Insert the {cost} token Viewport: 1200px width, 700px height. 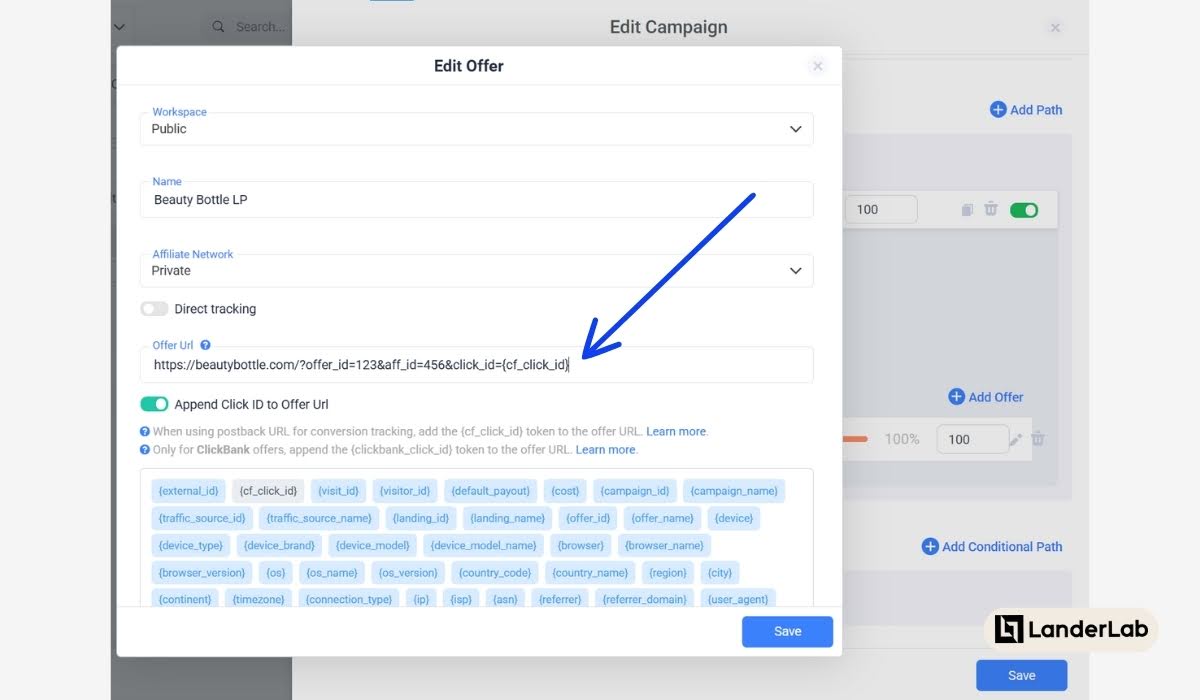565,491
